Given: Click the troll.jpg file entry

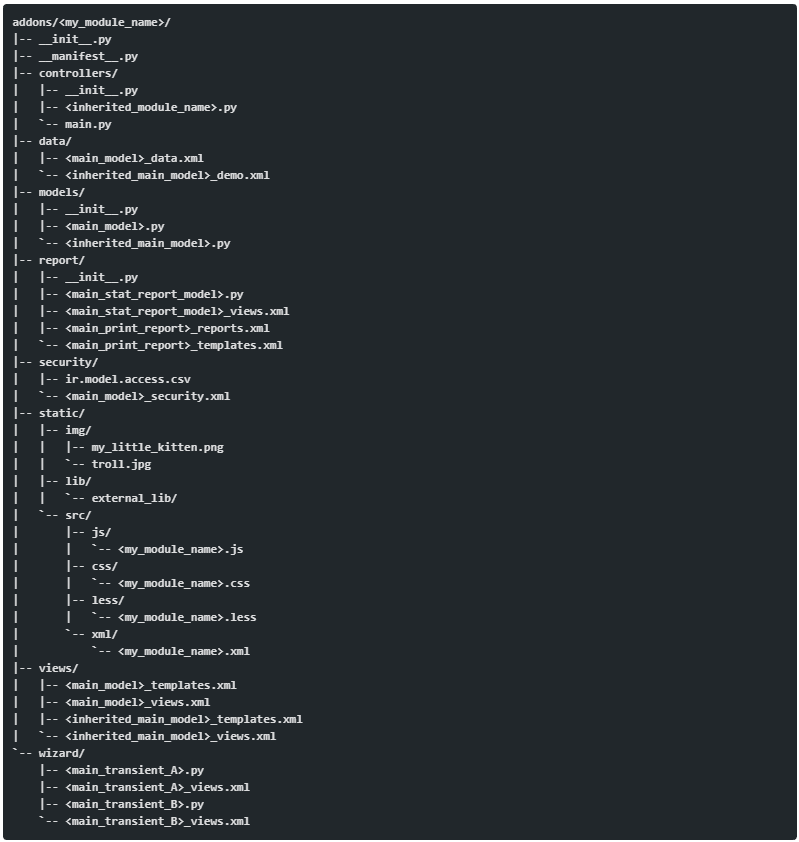Looking at the screenshot, I should [121, 463].
